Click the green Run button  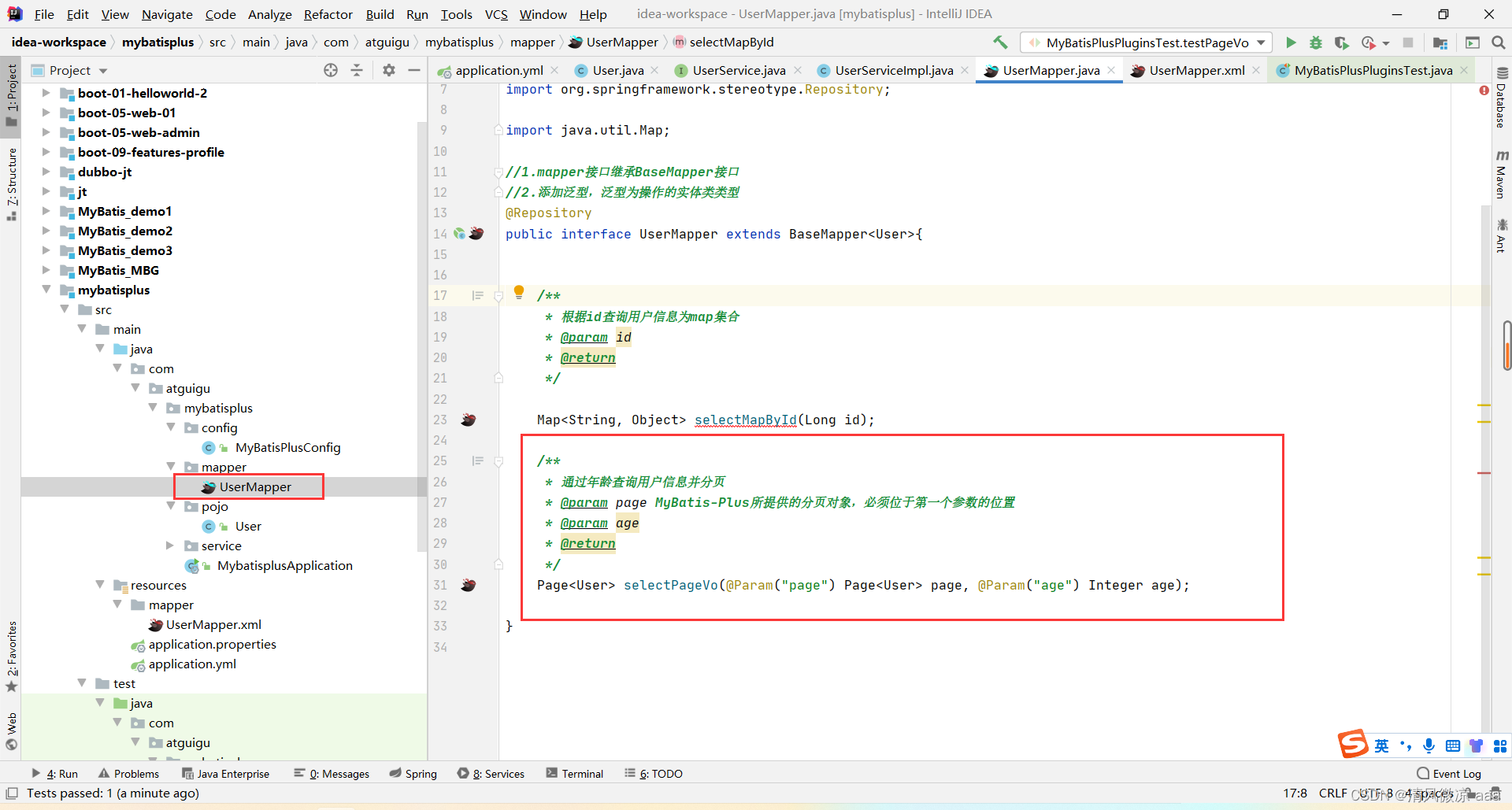pos(1291,43)
